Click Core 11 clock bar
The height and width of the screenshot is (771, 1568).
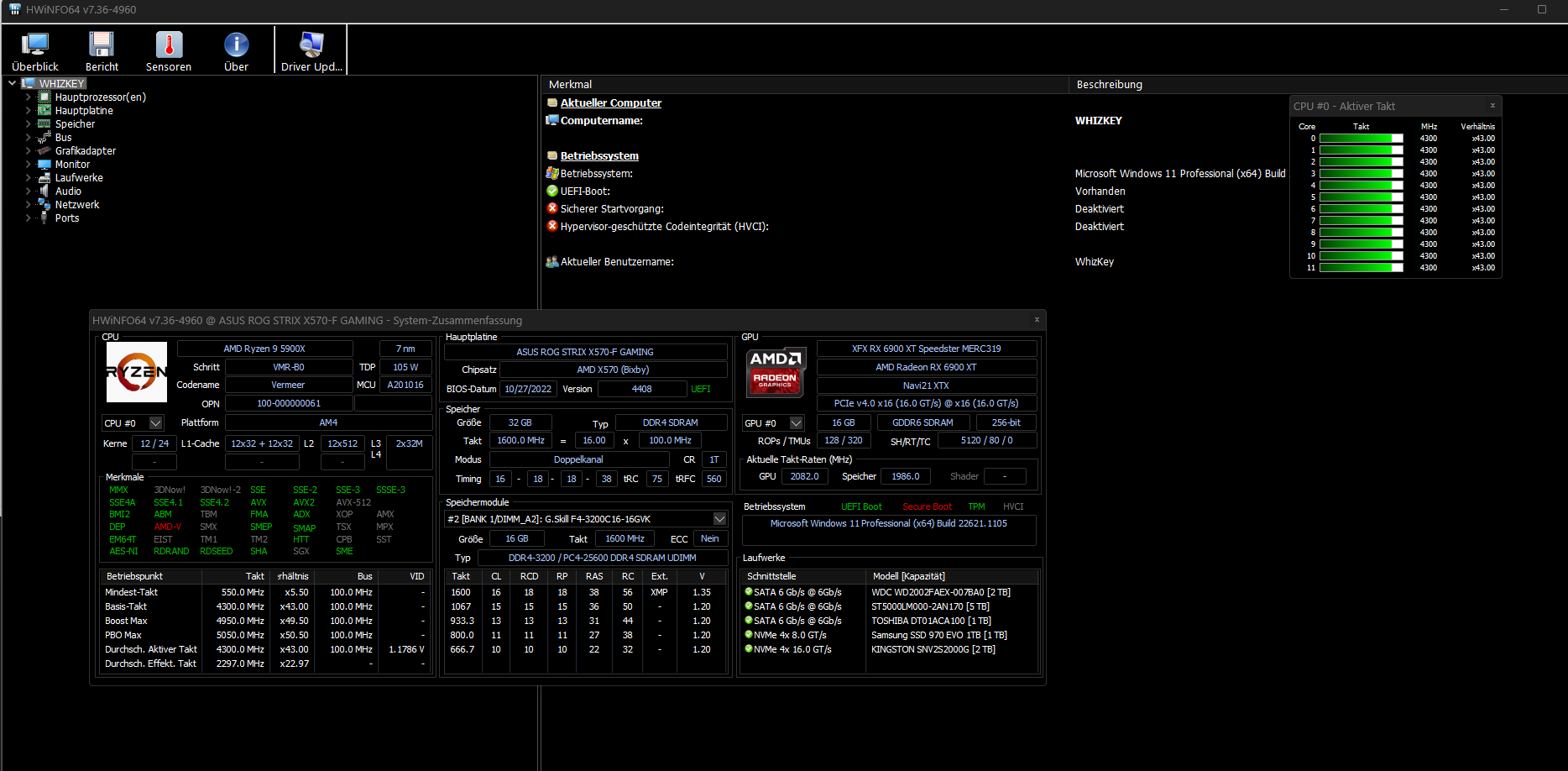click(1361, 268)
